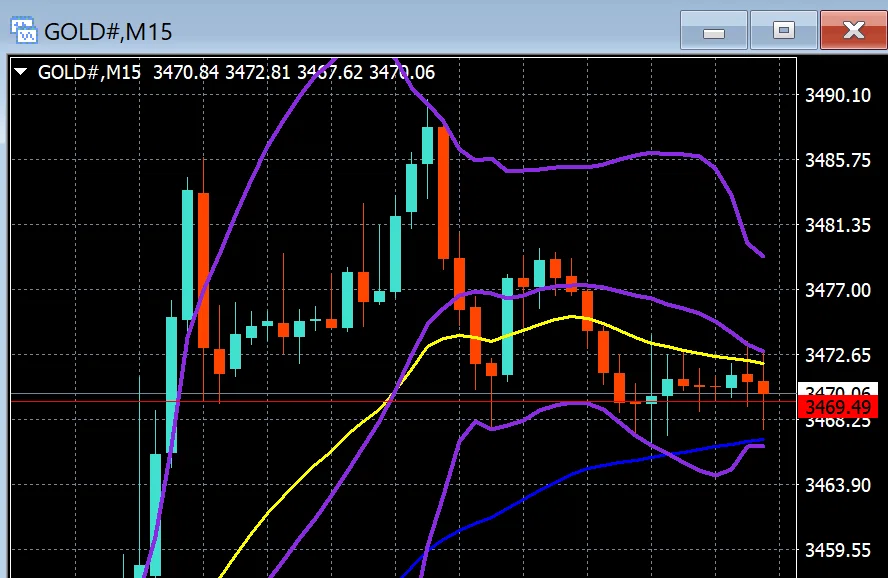Click the 3477.00 level on price scale
This screenshot has height=578, width=888.
(x=838, y=290)
